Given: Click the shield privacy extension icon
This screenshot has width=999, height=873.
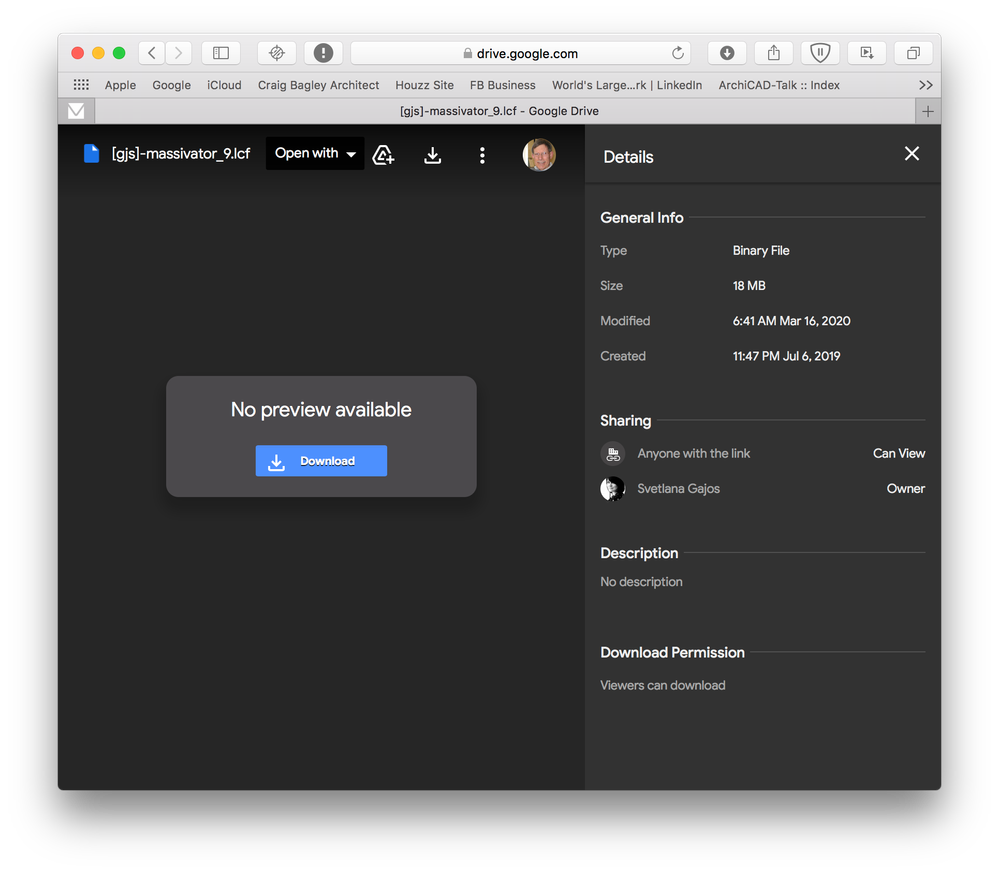Looking at the screenshot, I should 820,53.
